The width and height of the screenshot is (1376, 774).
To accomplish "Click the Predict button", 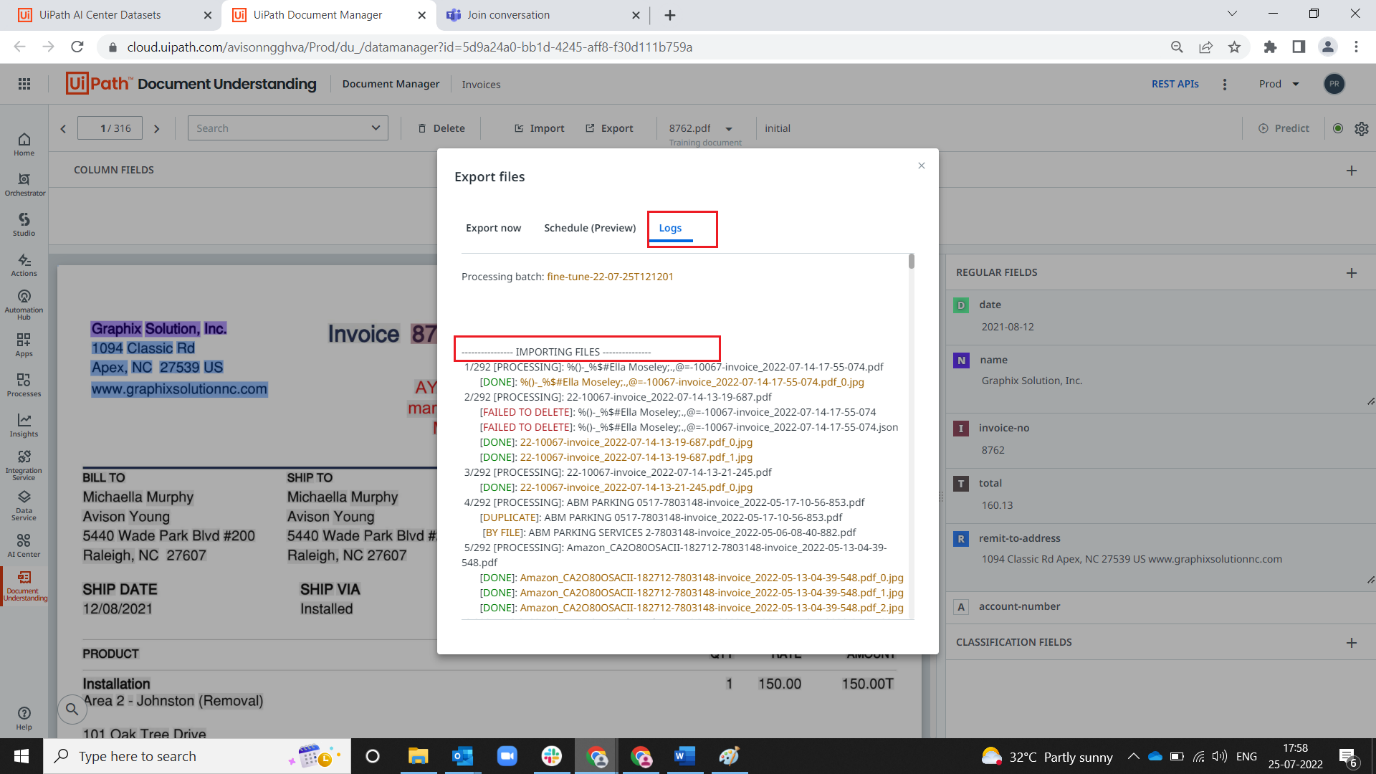I will [1284, 128].
